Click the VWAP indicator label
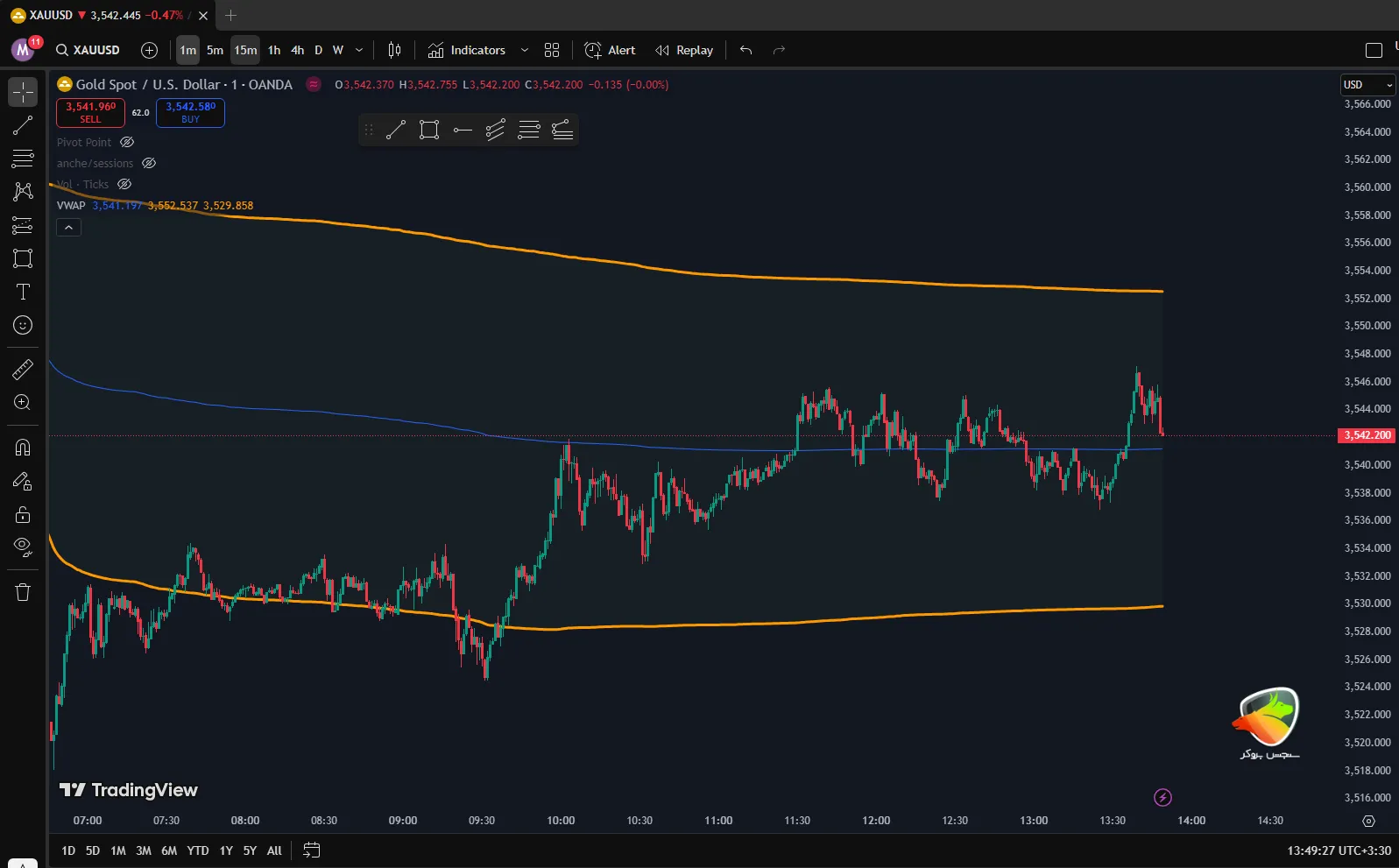 click(71, 205)
